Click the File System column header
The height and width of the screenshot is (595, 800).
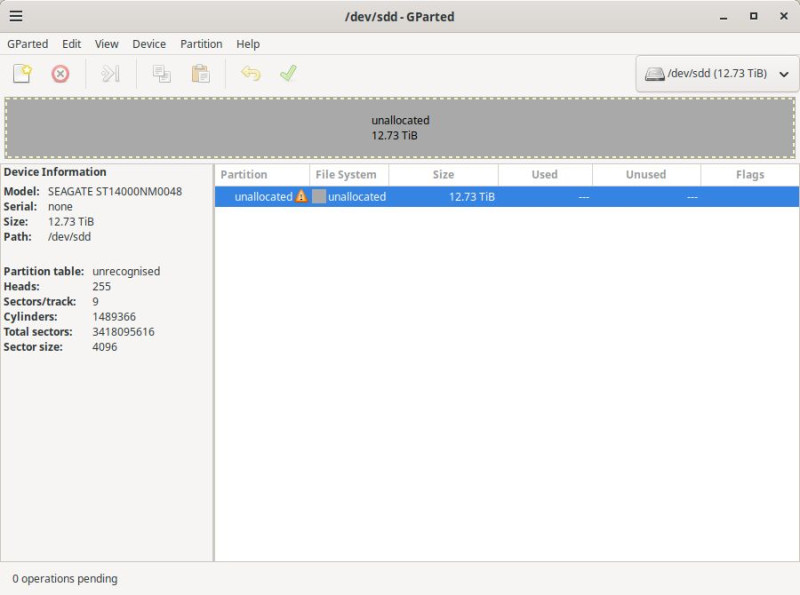(349, 175)
